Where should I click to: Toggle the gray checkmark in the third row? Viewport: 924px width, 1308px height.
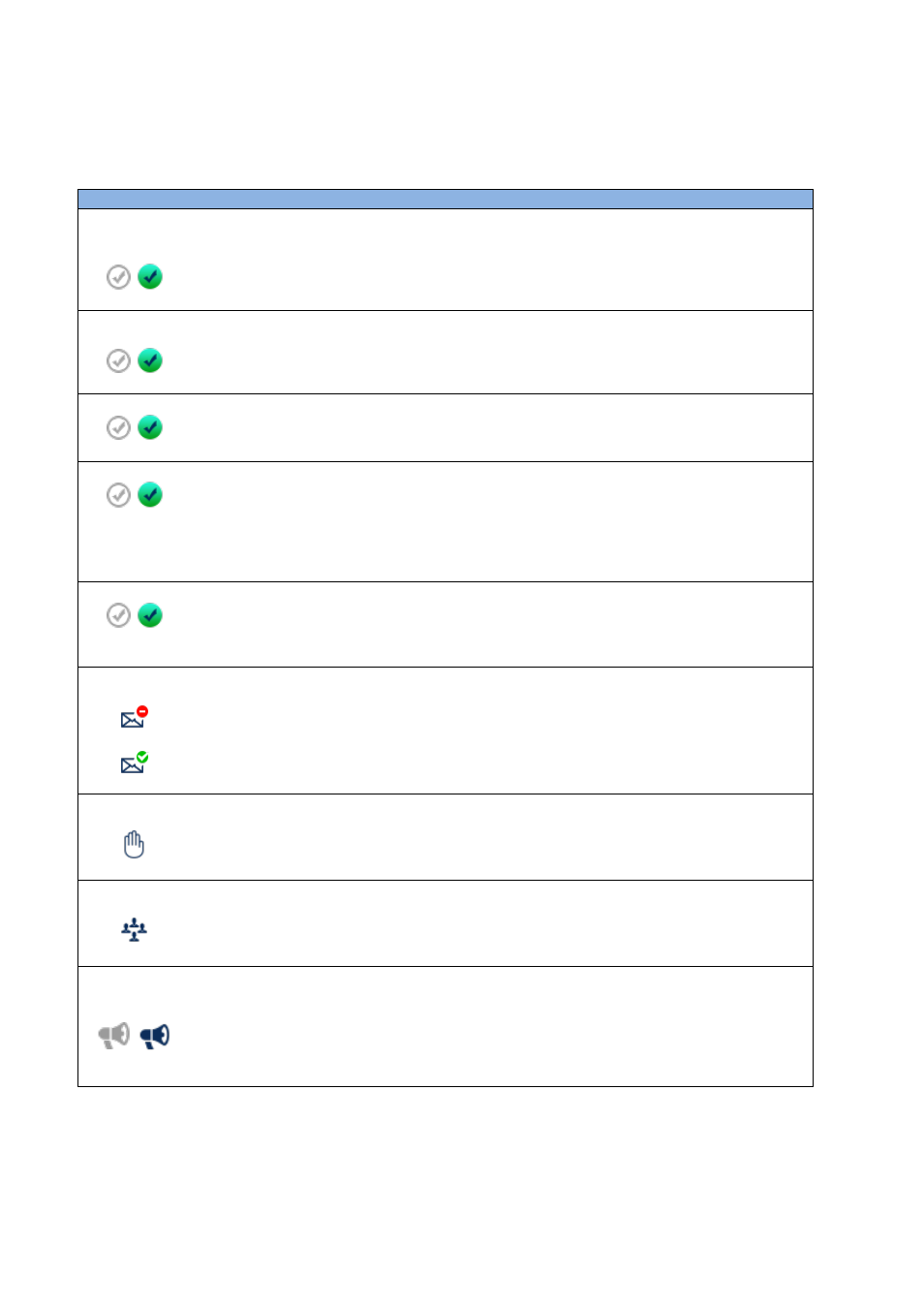pos(118,427)
